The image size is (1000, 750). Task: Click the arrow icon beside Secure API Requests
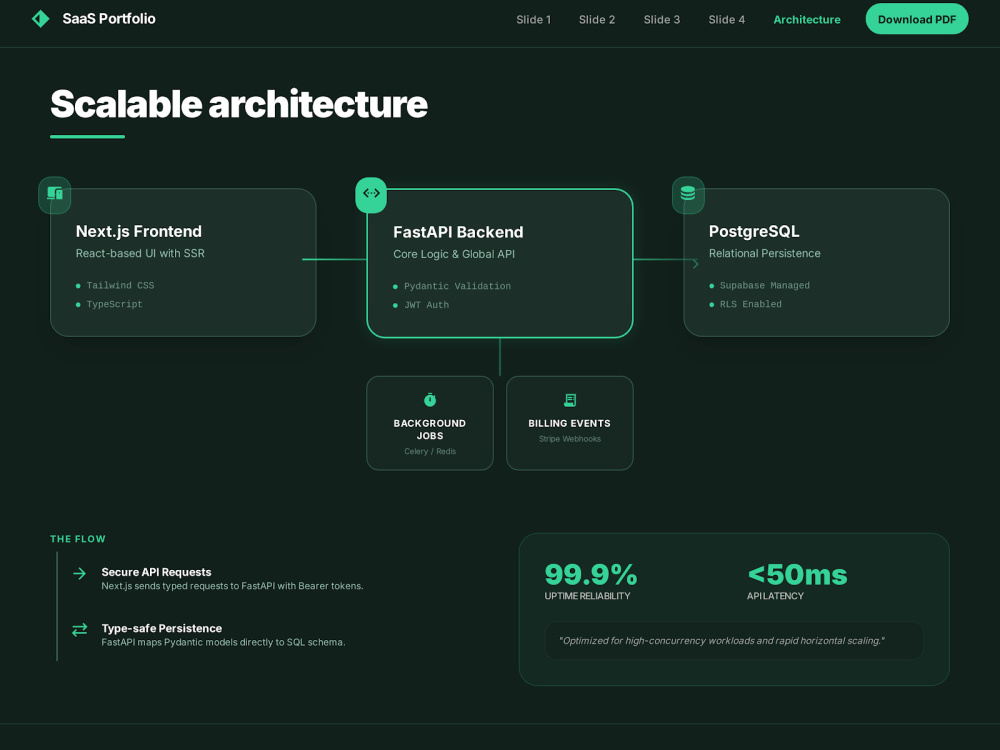[80, 573]
